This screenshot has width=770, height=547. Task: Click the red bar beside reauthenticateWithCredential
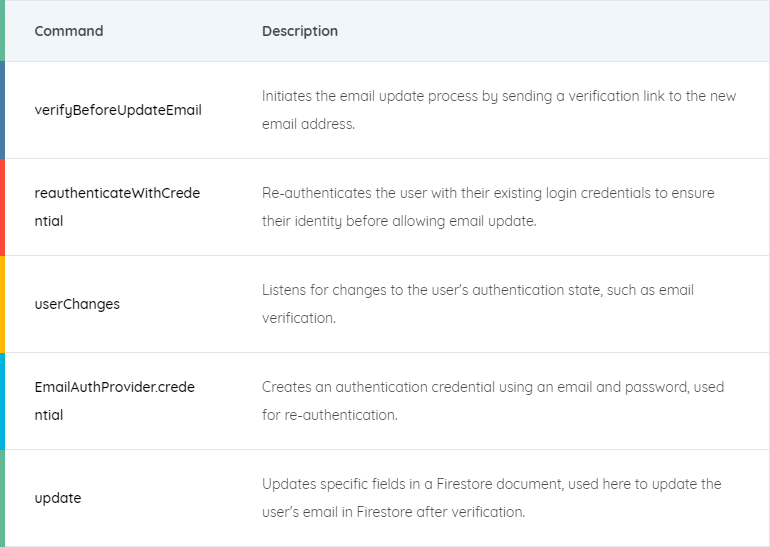[x=2, y=207]
